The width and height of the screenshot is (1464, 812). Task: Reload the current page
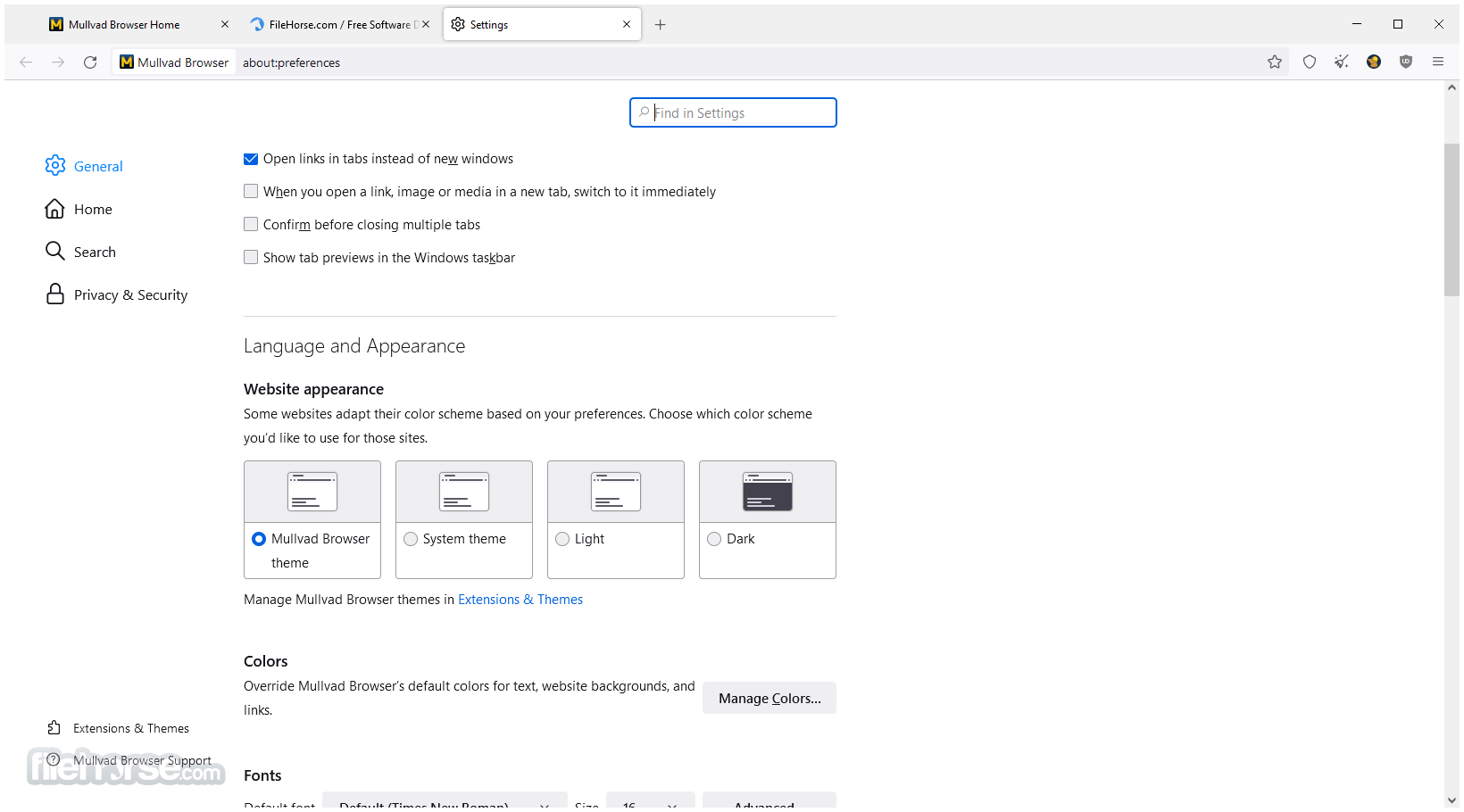[x=90, y=62]
